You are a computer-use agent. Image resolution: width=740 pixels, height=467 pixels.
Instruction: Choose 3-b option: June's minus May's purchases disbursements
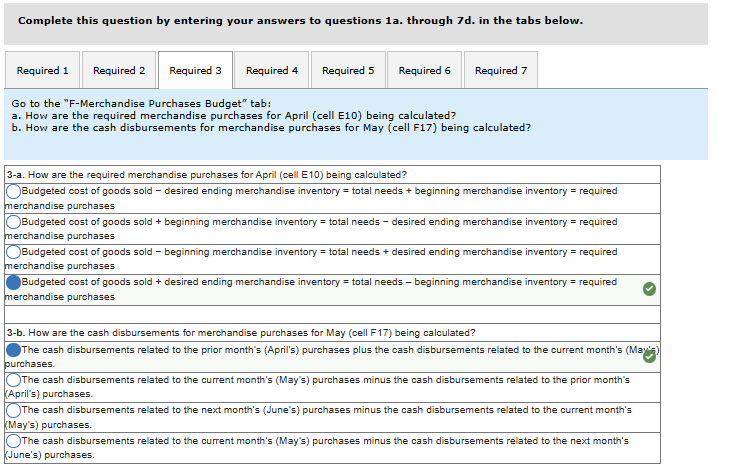click(x=14, y=410)
